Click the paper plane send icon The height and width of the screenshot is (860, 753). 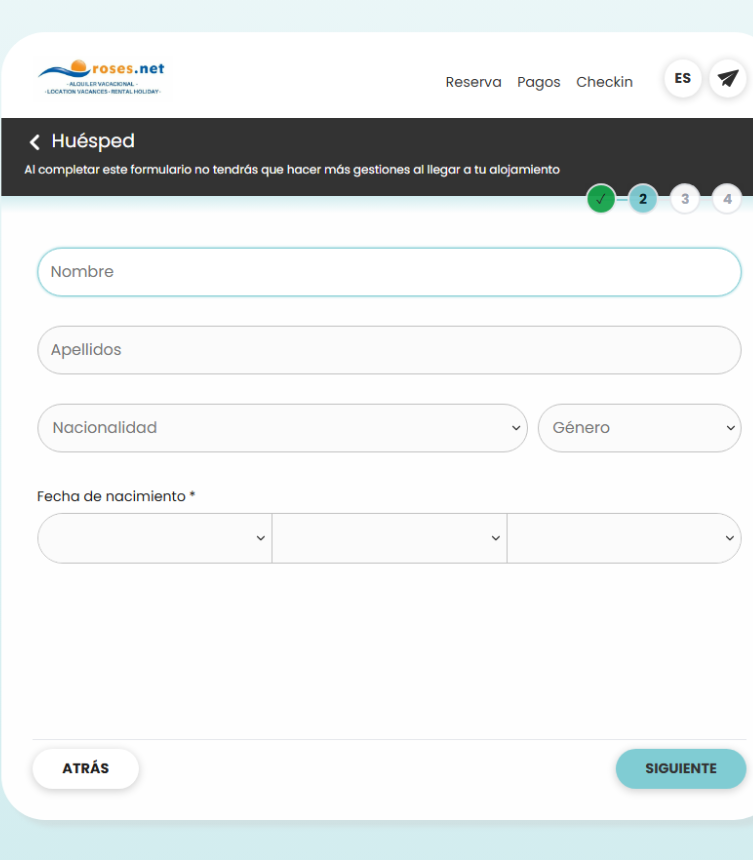click(727, 78)
